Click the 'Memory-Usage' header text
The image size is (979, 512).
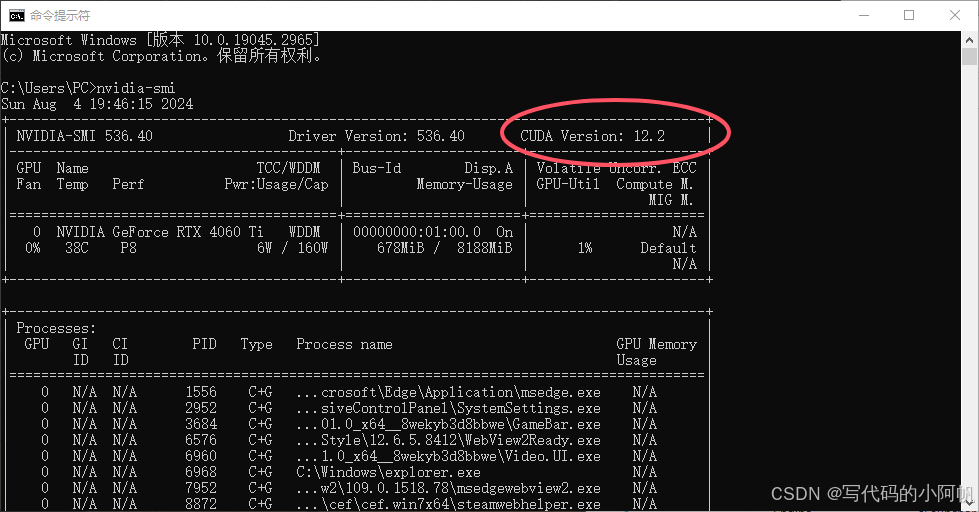[465, 184]
